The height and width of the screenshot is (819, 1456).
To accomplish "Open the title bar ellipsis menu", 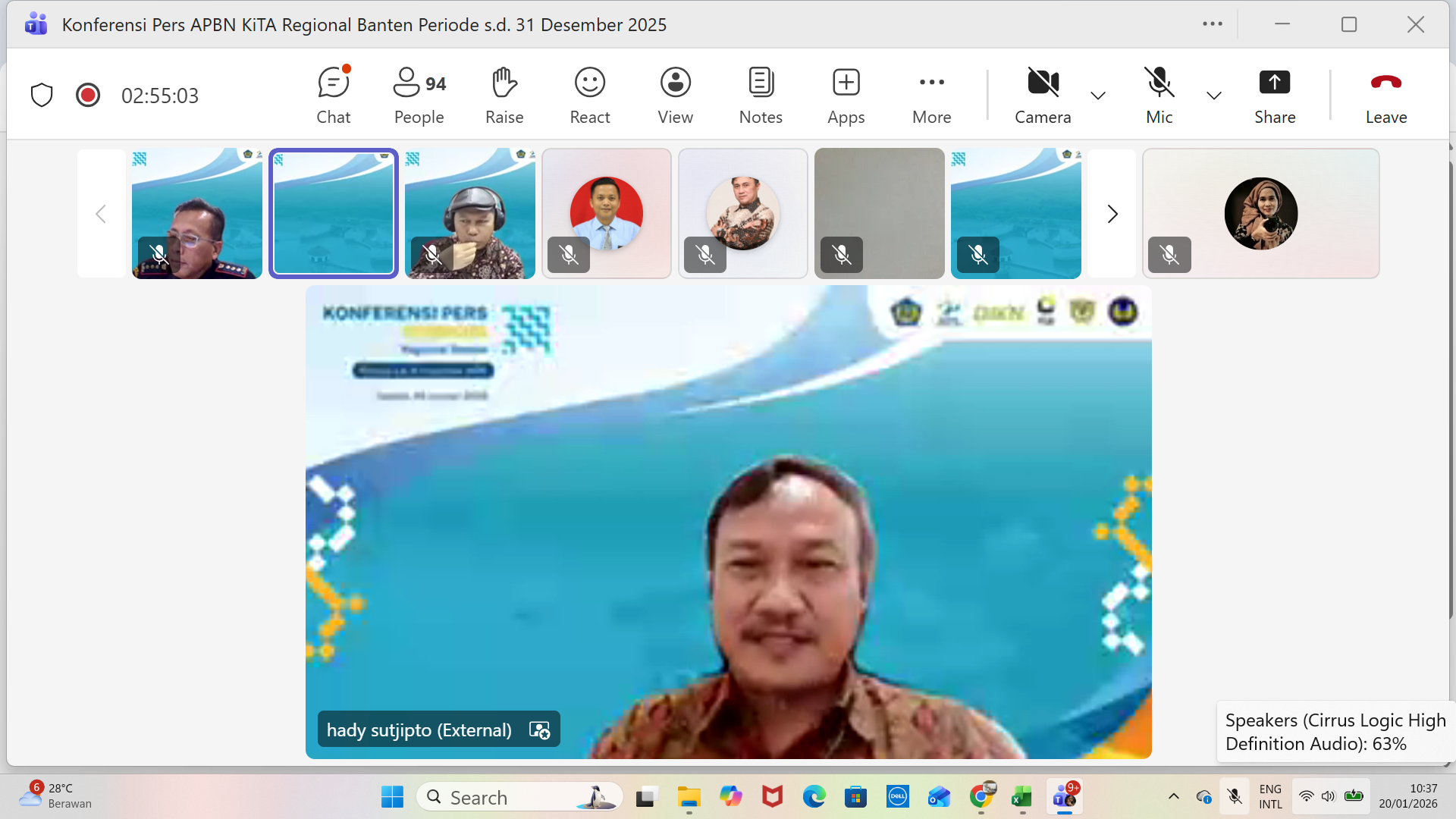I will click(x=1213, y=24).
